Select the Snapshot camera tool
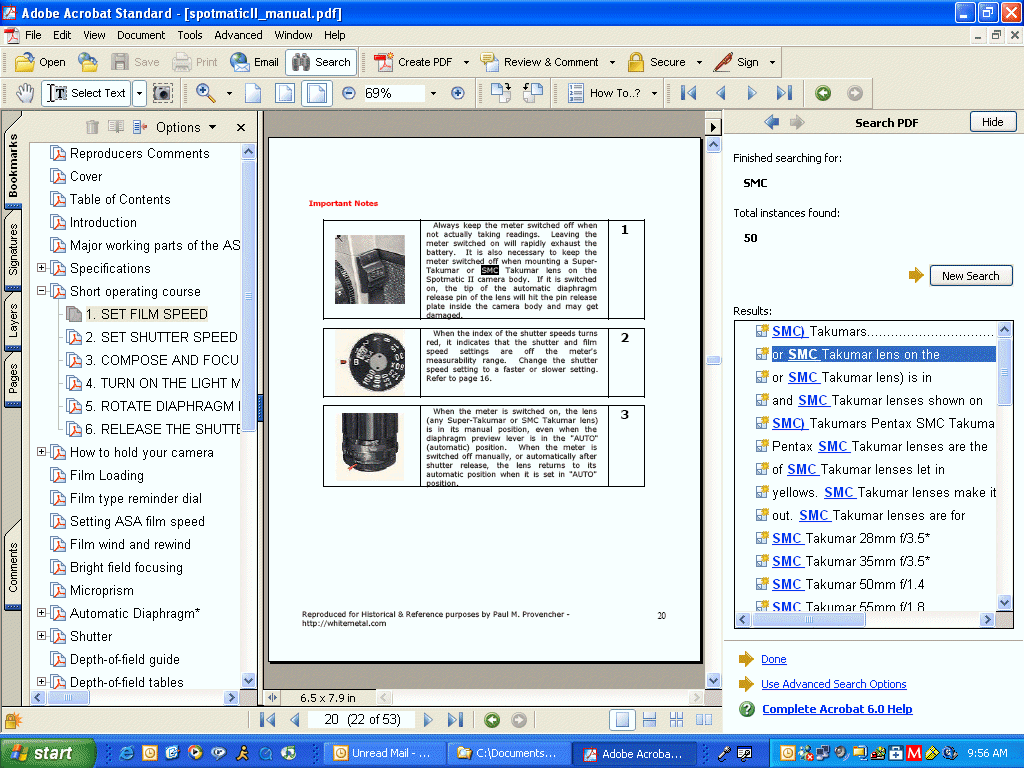 [163, 93]
